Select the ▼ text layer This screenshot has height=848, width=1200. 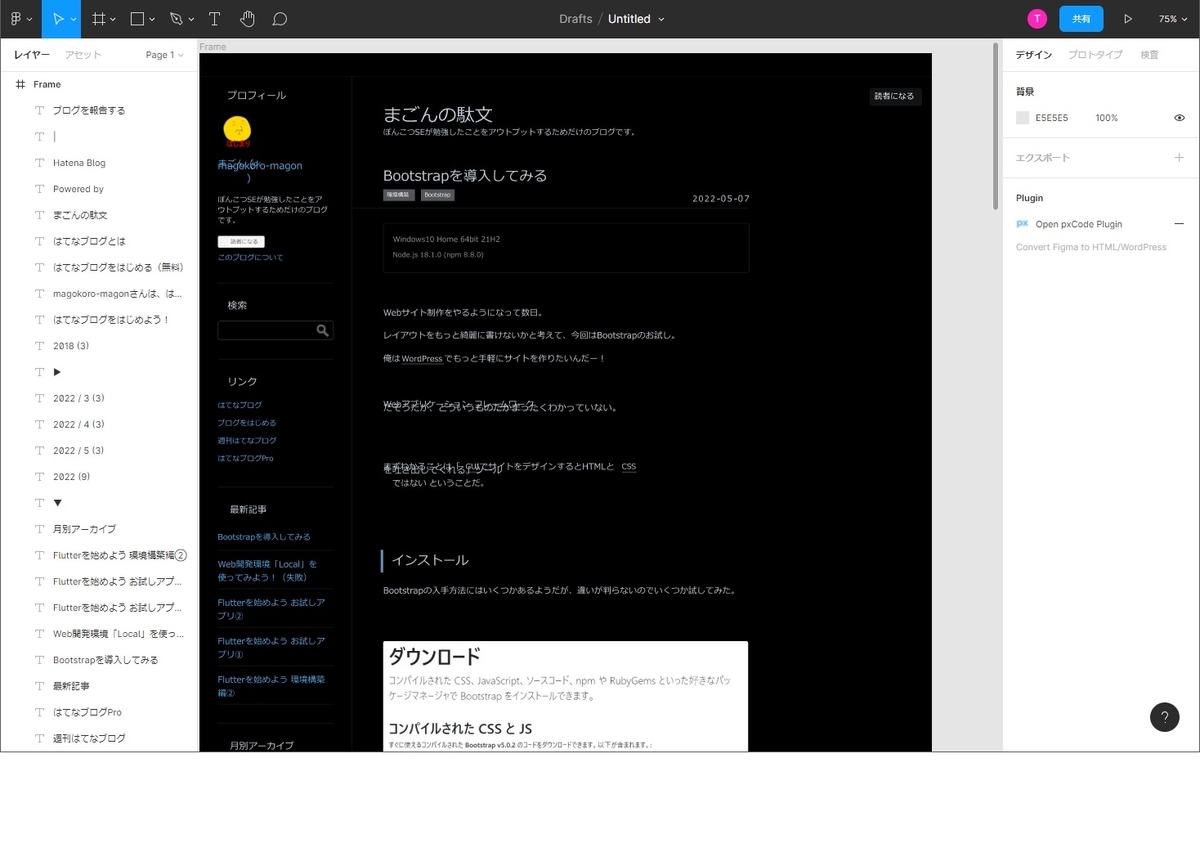[100, 502]
